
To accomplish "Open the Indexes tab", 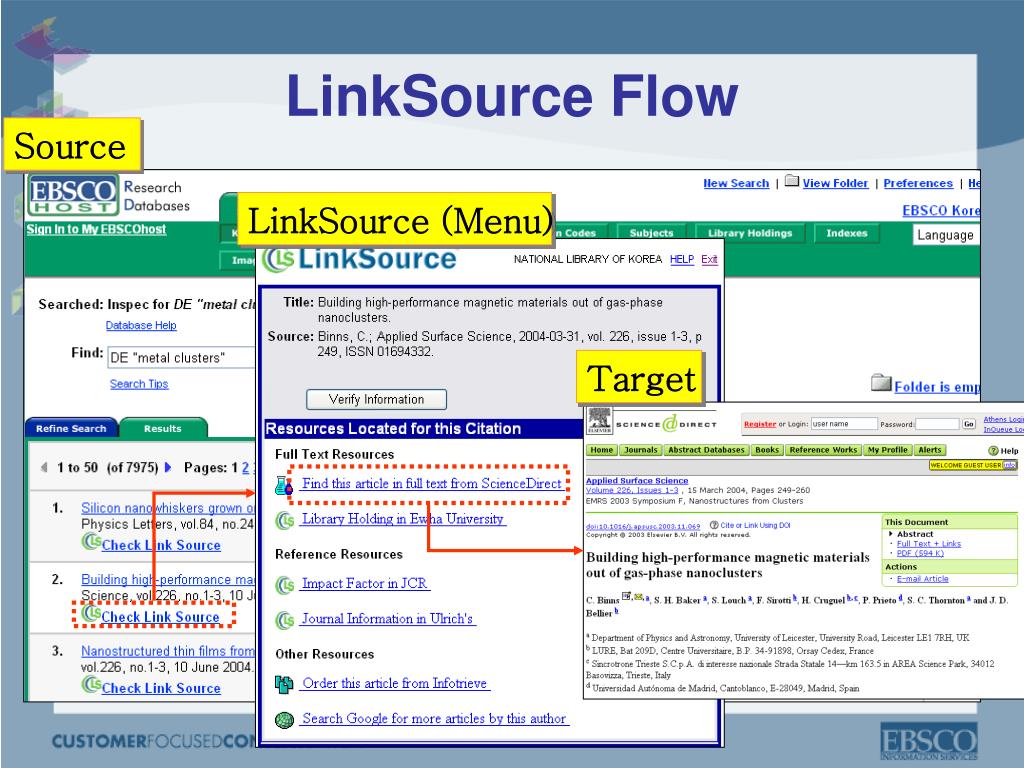I will coord(846,233).
